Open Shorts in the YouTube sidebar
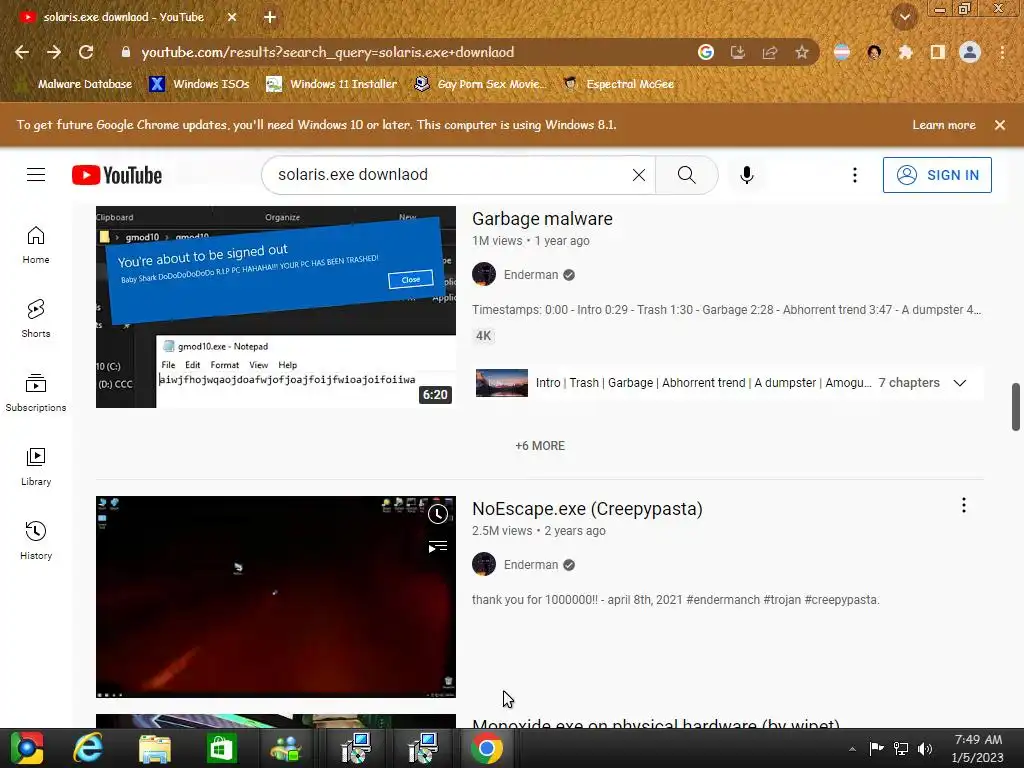This screenshot has height=768, width=1024. [x=36, y=319]
